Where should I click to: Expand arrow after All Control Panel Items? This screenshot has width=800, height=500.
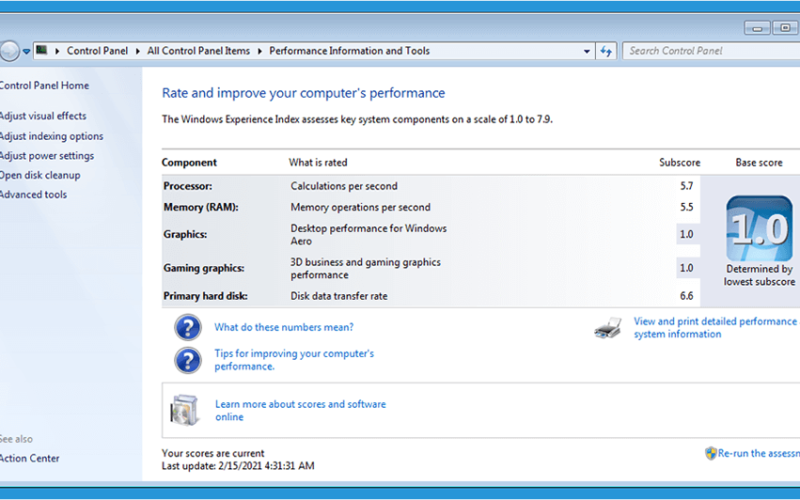click(x=260, y=51)
